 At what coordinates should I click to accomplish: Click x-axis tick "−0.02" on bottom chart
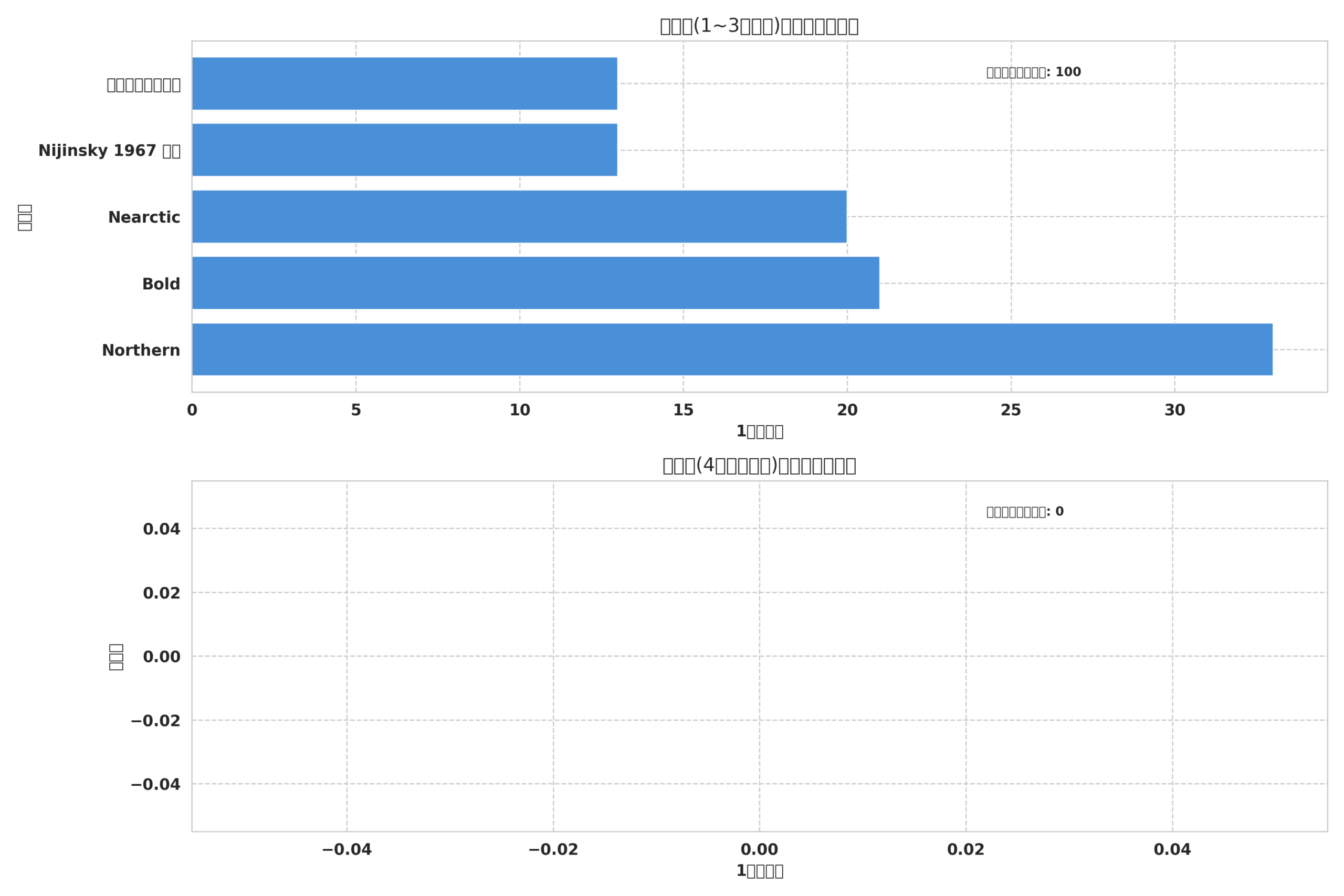click(x=553, y=850)
